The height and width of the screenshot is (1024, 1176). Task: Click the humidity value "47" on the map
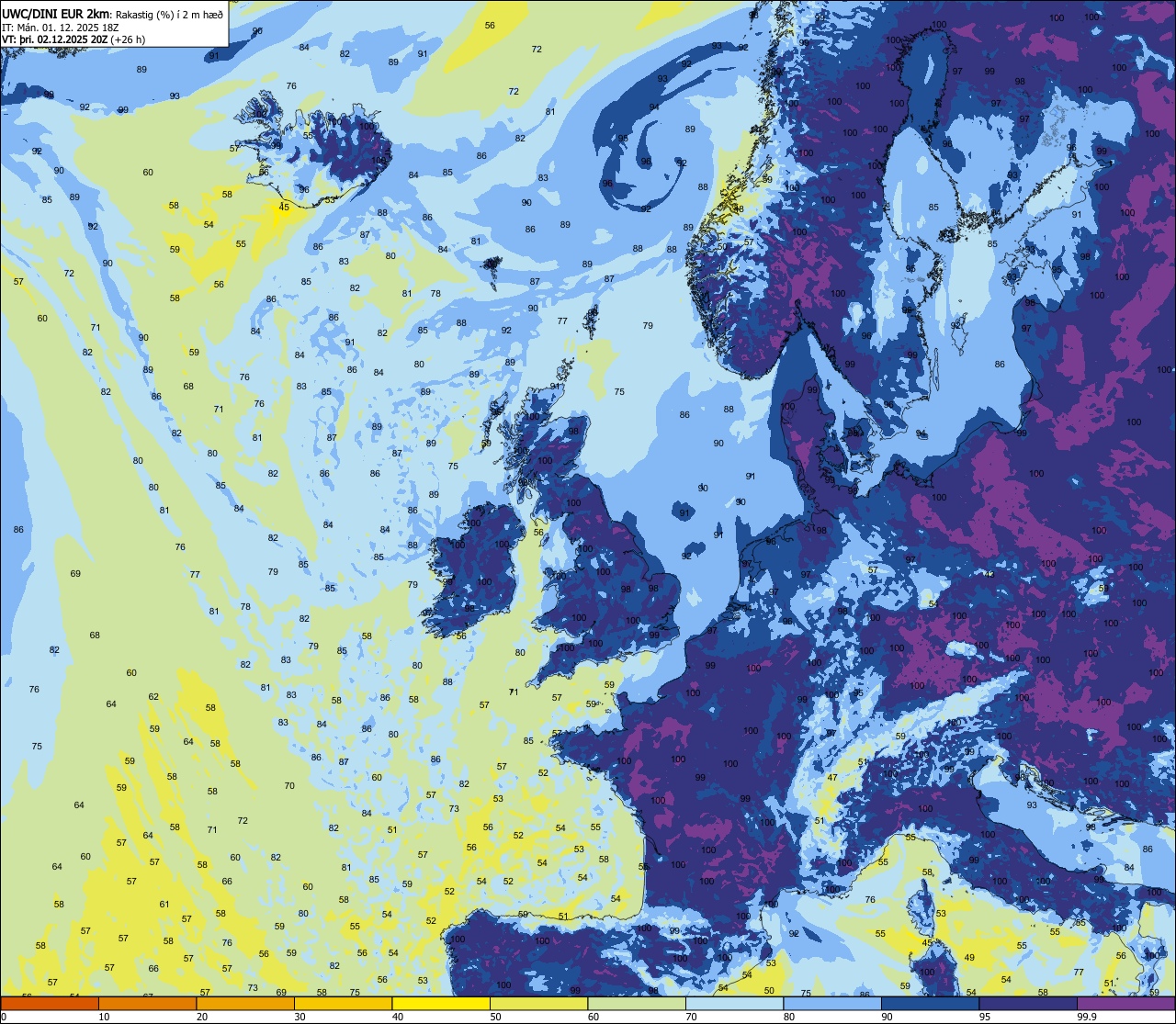[832, 778]
